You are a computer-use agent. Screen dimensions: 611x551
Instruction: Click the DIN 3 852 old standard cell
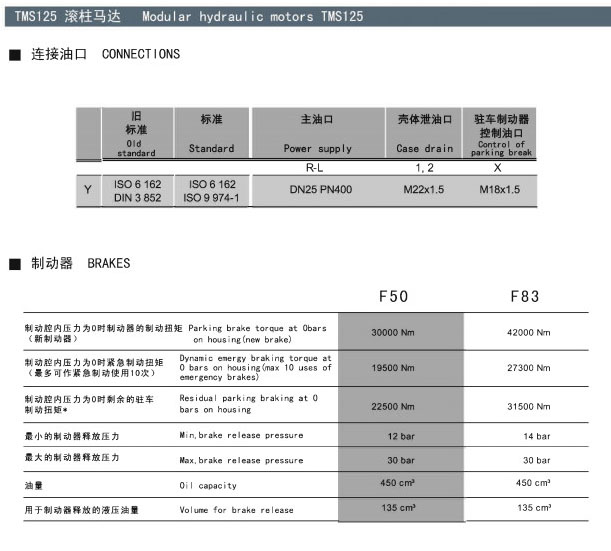point(135,198)
